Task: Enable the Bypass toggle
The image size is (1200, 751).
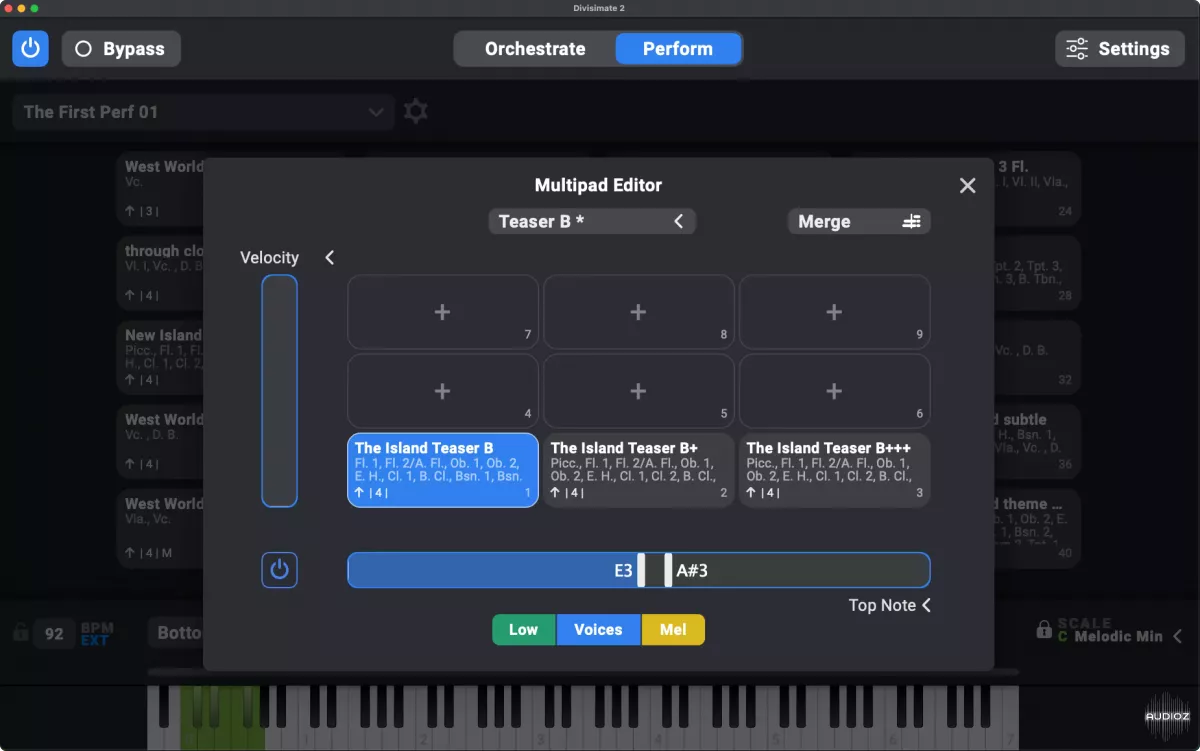Action: [121, 48]
